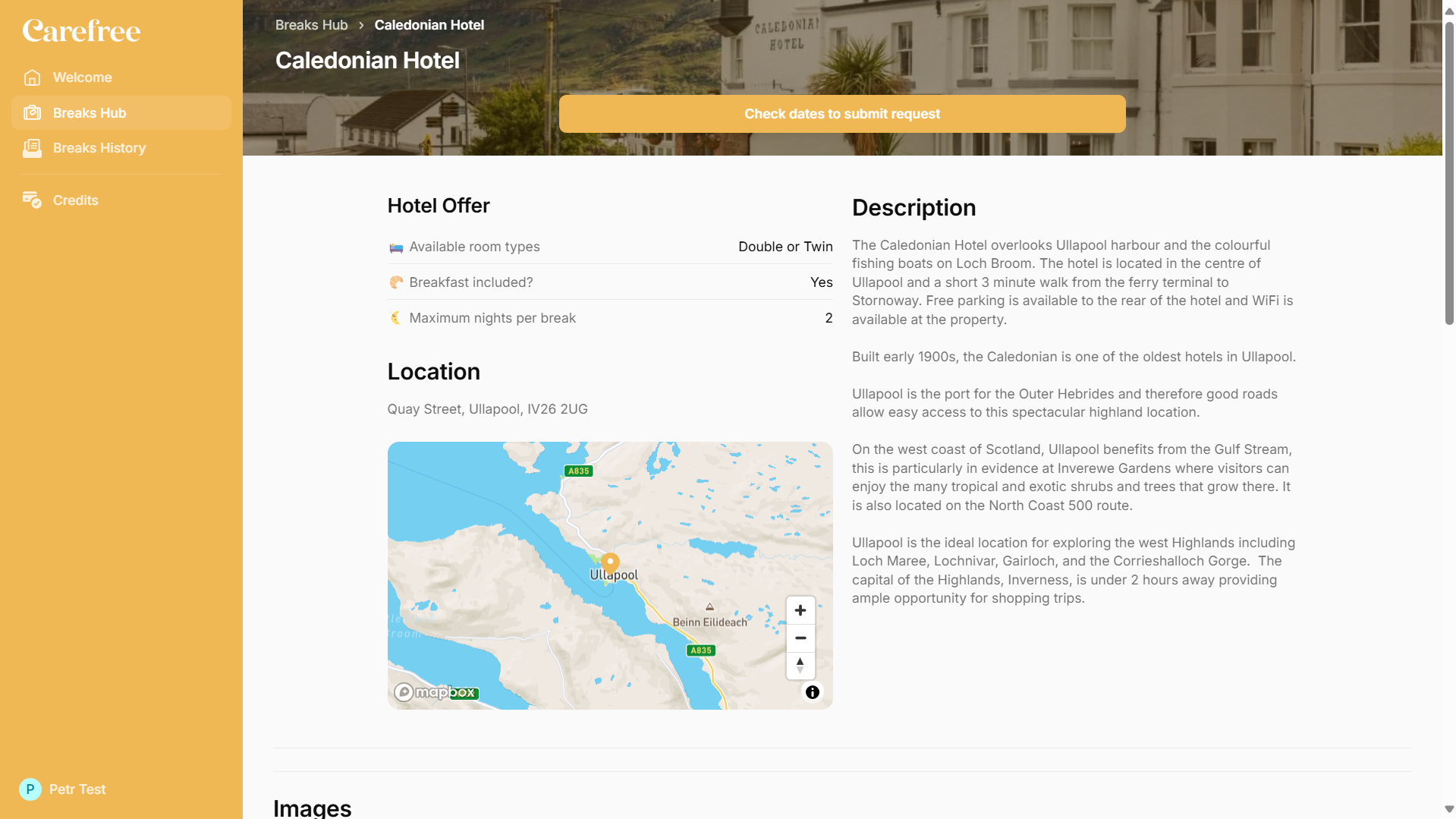The image size is (1456, 819).
Task: Click the Breaks History sidebar icon
Action: click(x=32, y=148)
